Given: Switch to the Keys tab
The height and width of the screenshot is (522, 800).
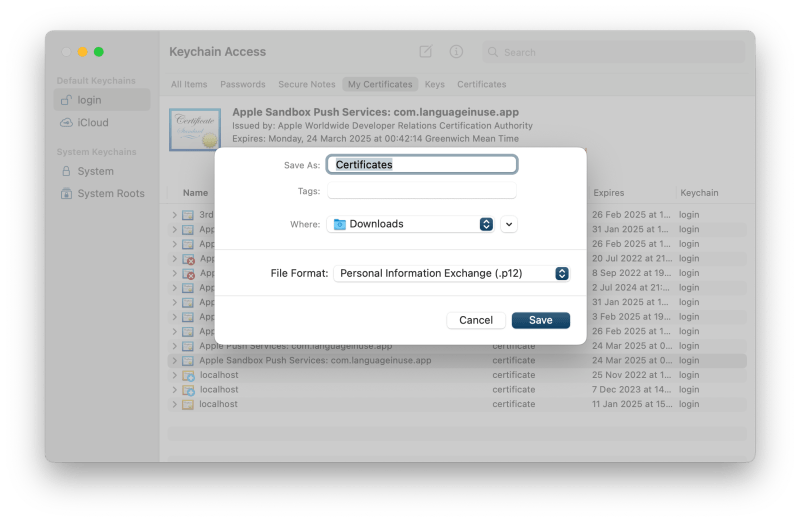Looking at the screenshot, I should (x=435, y=84).
